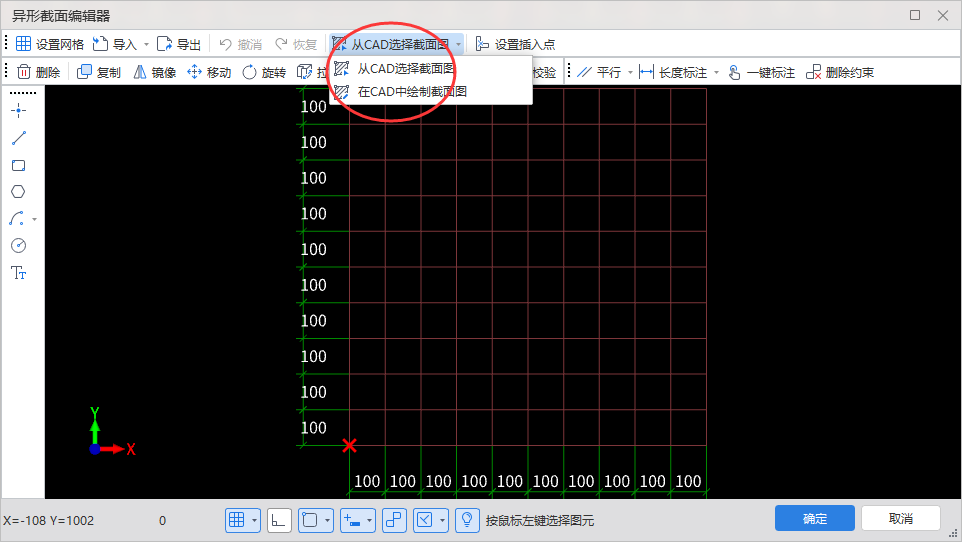
Task: Click the 从CAD选择截面图 toolbar button
Action: (391, 44)
